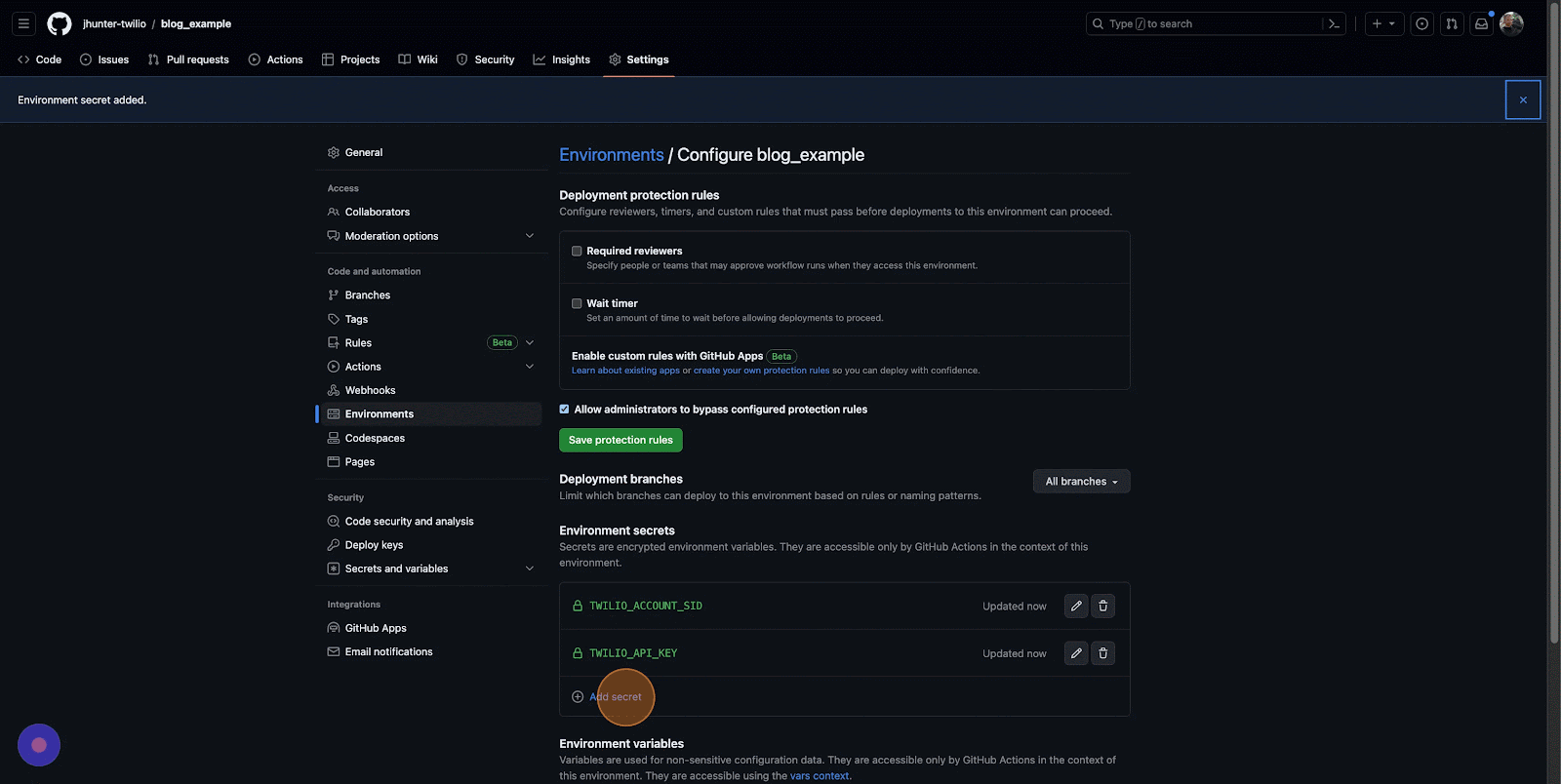Delete the TWILIO_ACCOUNT_SID secret
Viewport: 1561px width, 784px height.
pos(1103,606)
